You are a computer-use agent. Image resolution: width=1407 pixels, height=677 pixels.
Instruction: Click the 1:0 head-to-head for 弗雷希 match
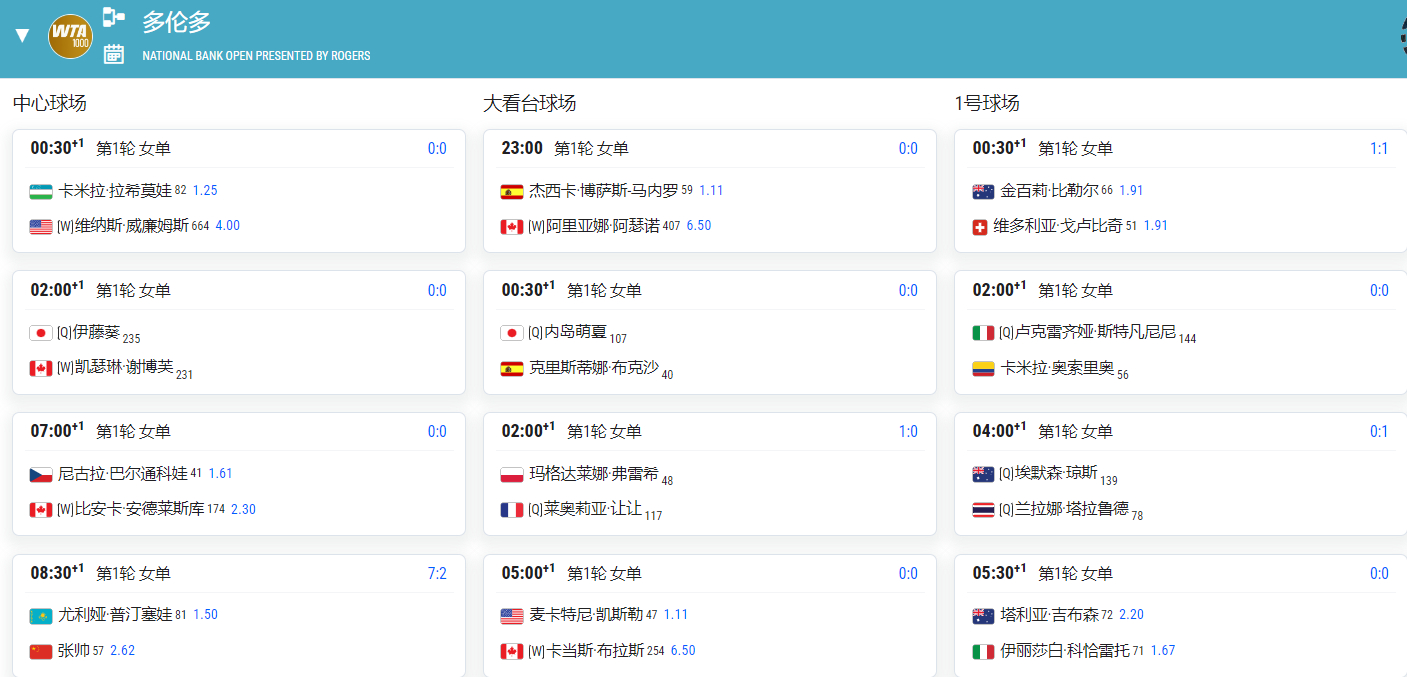pos(908,432)
